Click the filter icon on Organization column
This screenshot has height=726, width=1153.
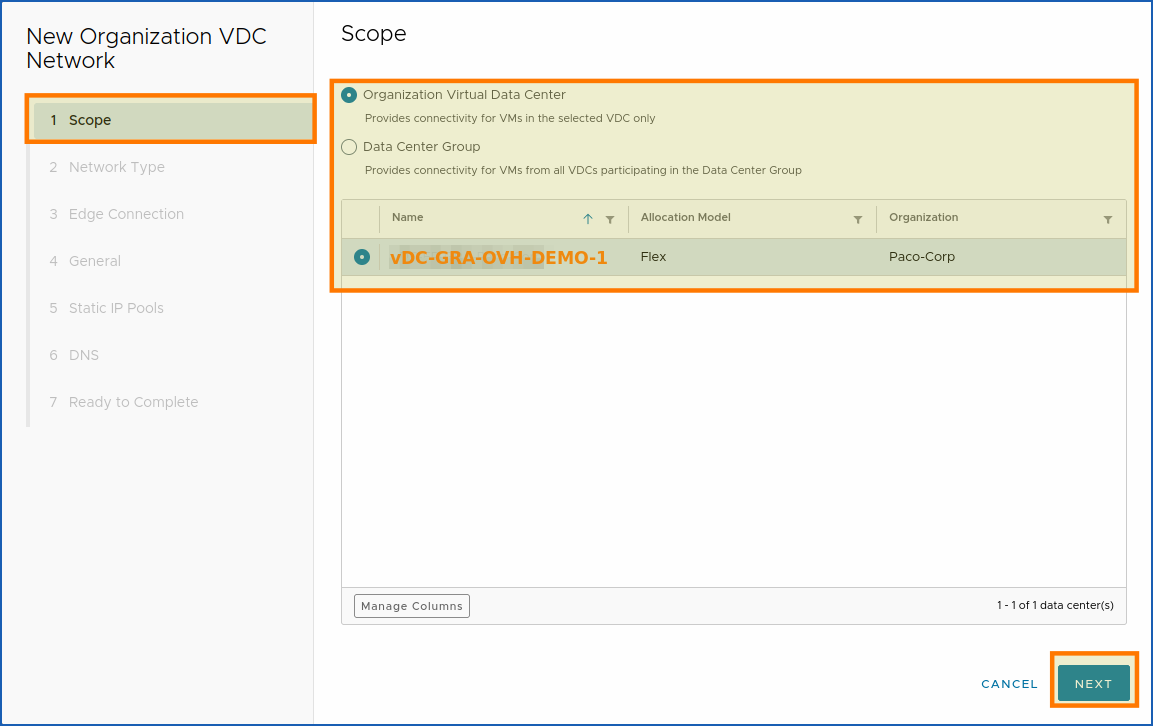1107,218
